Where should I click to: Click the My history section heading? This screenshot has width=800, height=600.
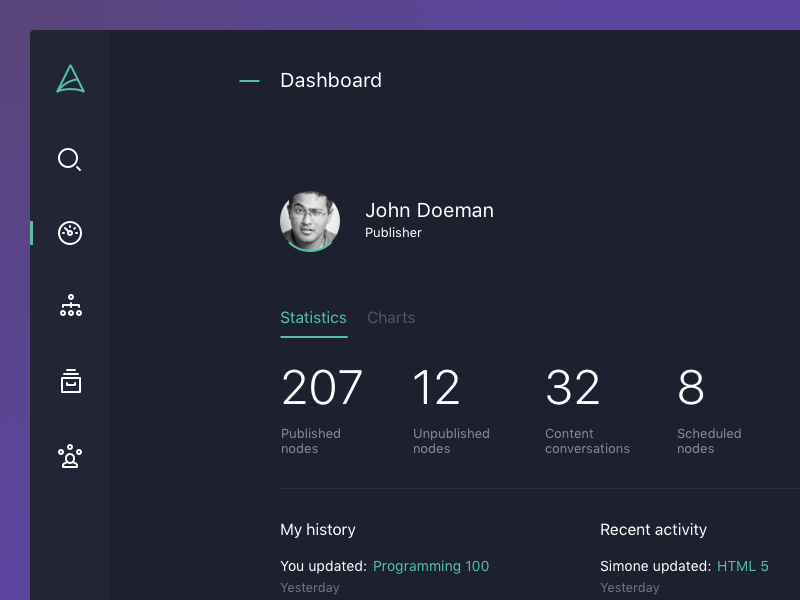[x=318, y=530]
